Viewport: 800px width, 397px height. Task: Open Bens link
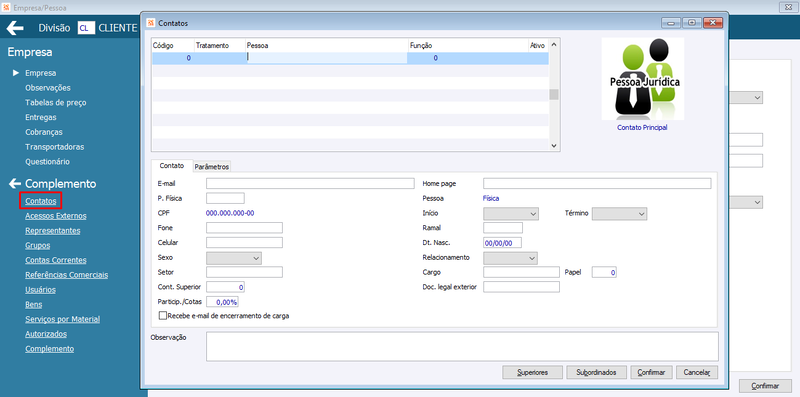click(x=34, y=305)
